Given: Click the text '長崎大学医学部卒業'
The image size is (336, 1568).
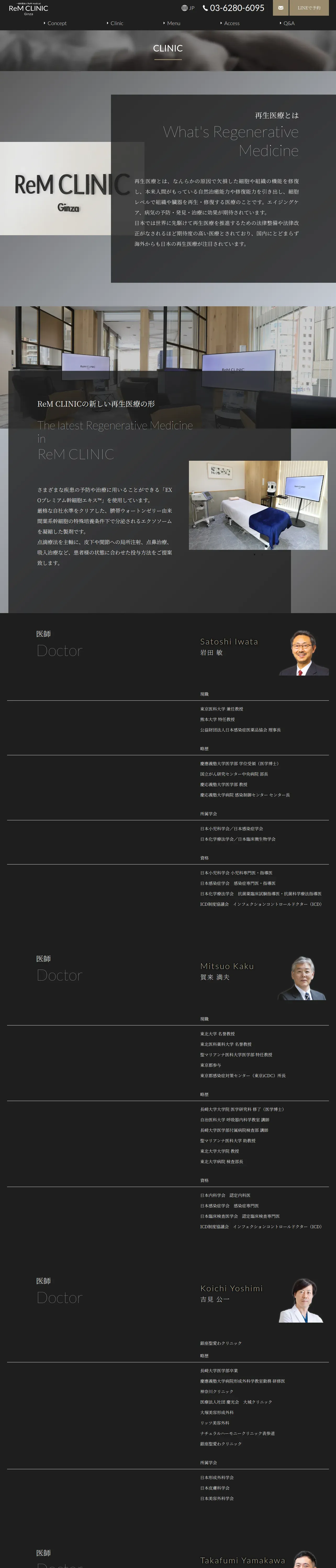Looking at the screenshot, I should point(219,1371).
